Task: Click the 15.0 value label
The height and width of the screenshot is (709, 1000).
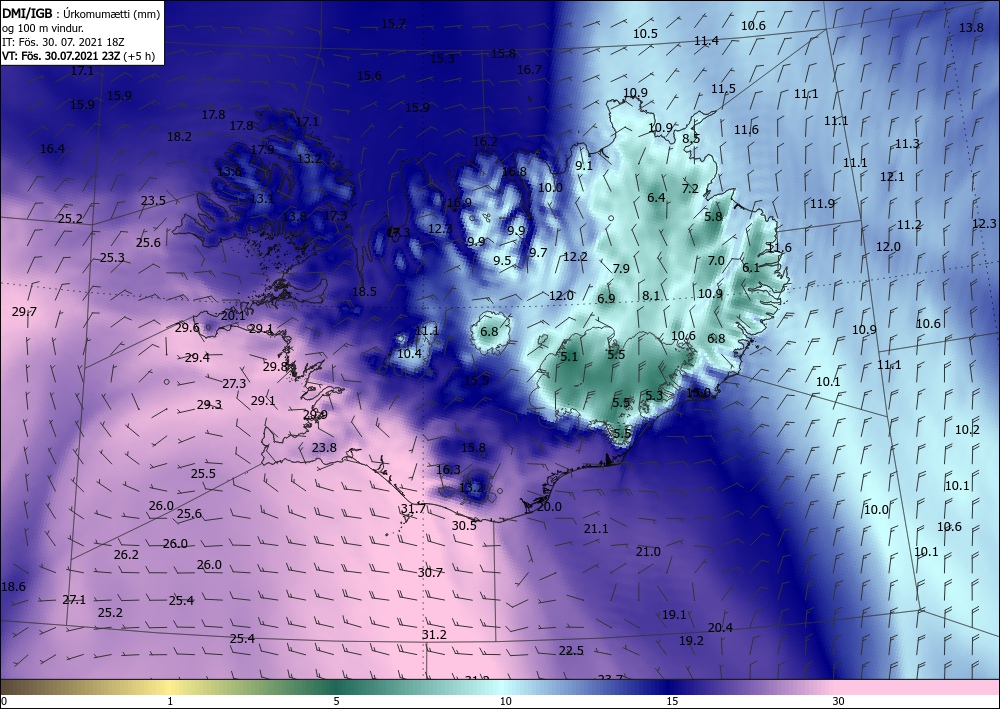Action: [698, 393]
